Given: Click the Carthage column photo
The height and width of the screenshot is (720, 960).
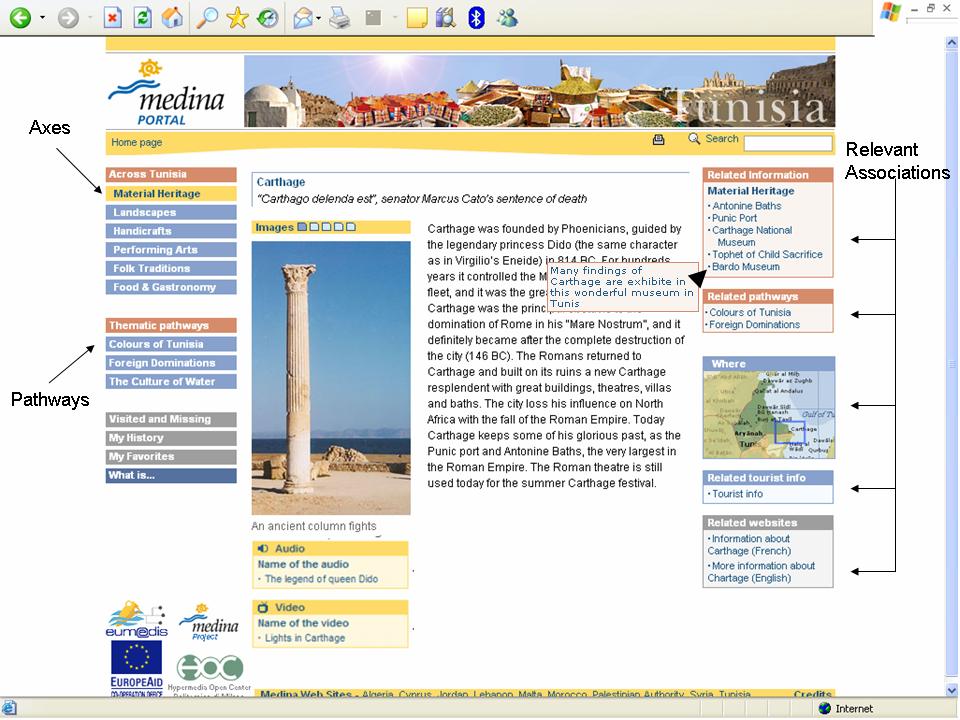Looking at the screenshot, I should pyautogui.click(x=331, y=378).
